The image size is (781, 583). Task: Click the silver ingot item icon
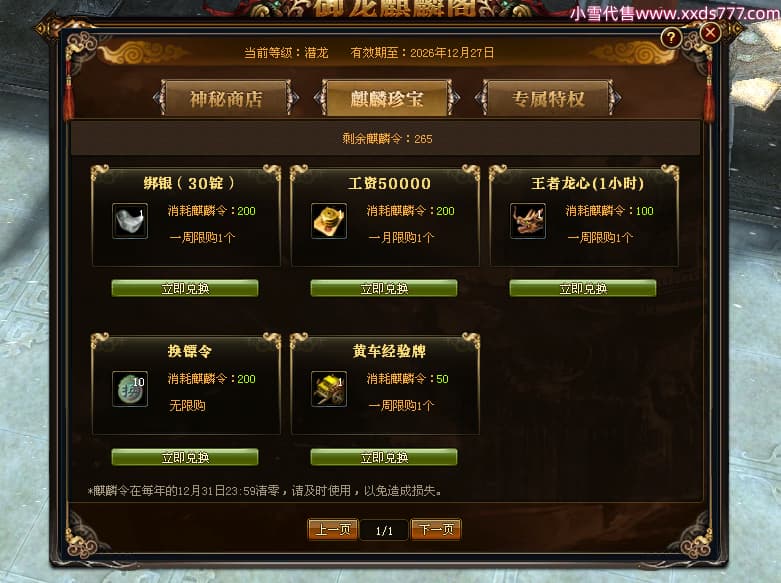tap(130, 221)
